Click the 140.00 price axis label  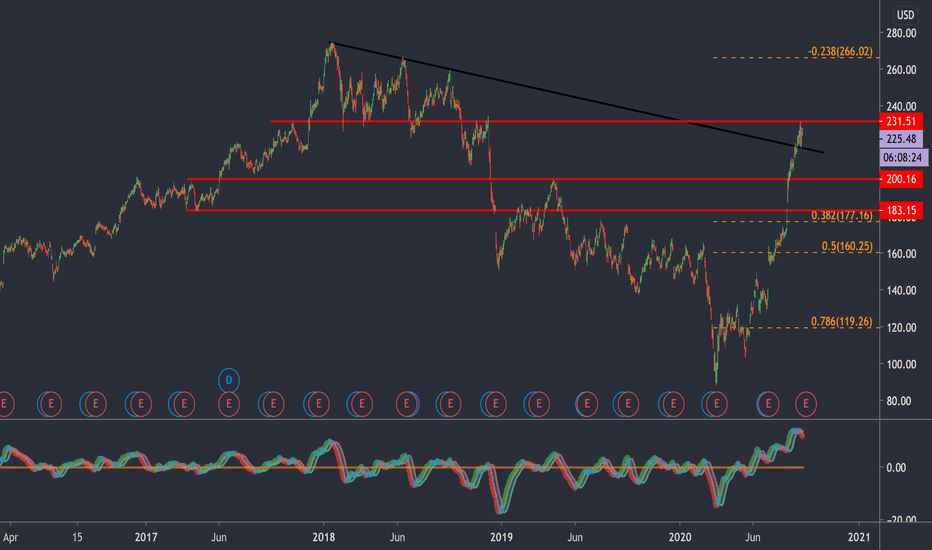pos(901,290)
